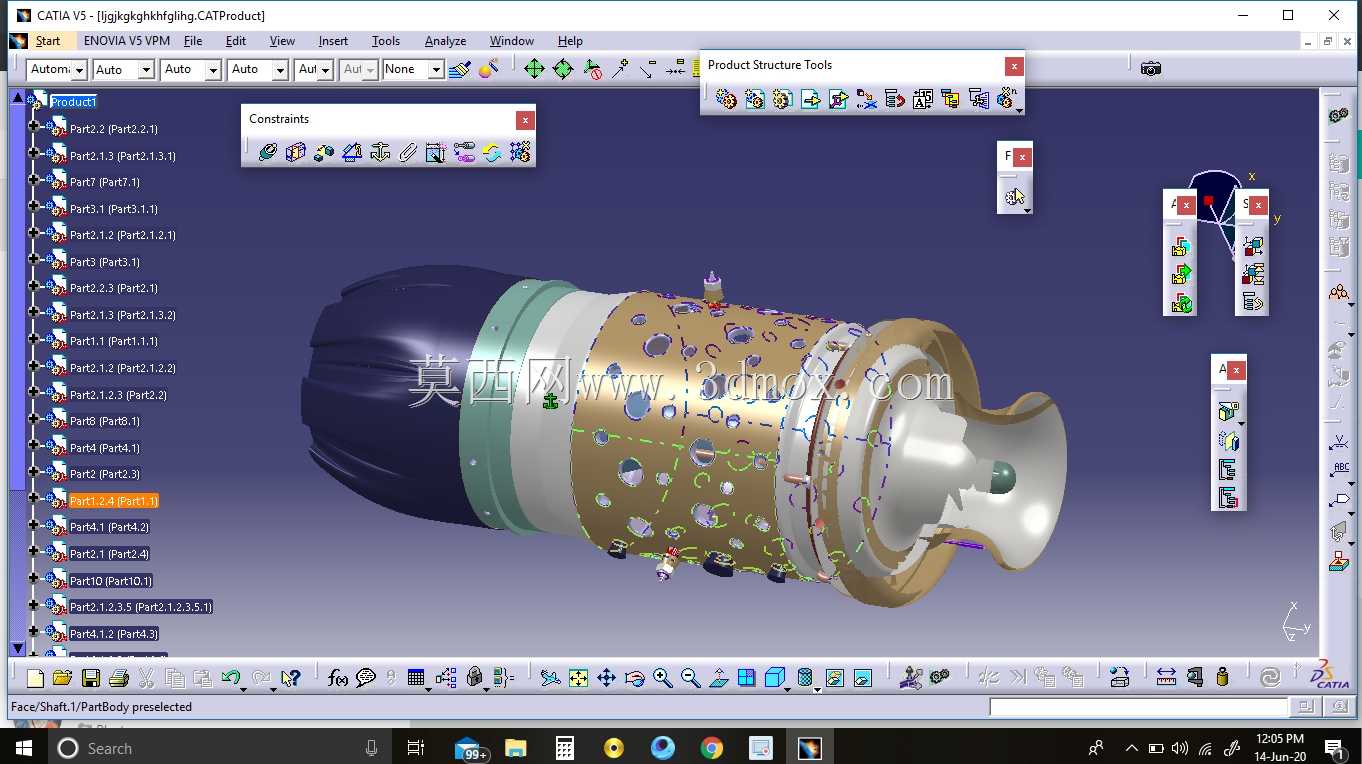Close the Product Structure Tools toolbar

tap(1014, 66)
